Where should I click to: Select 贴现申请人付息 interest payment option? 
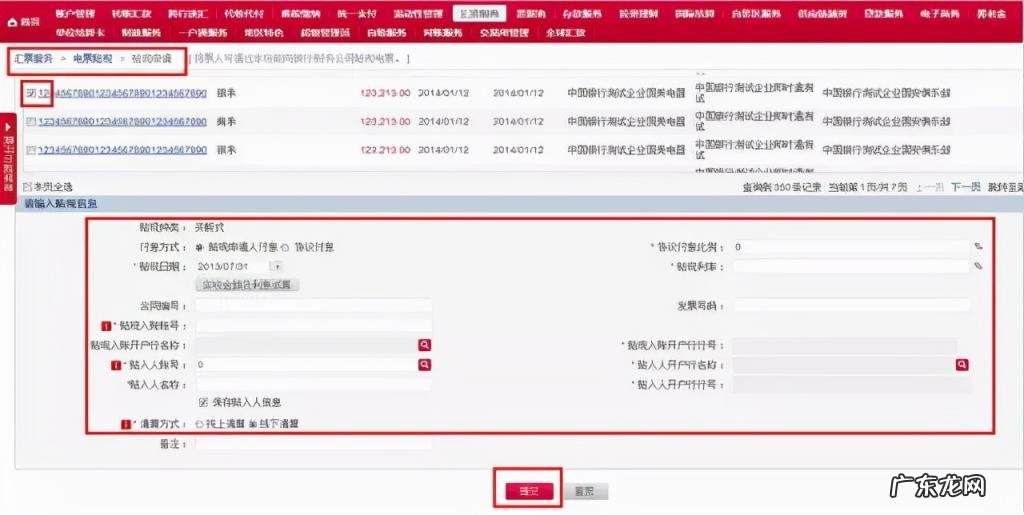coord(200,247)
